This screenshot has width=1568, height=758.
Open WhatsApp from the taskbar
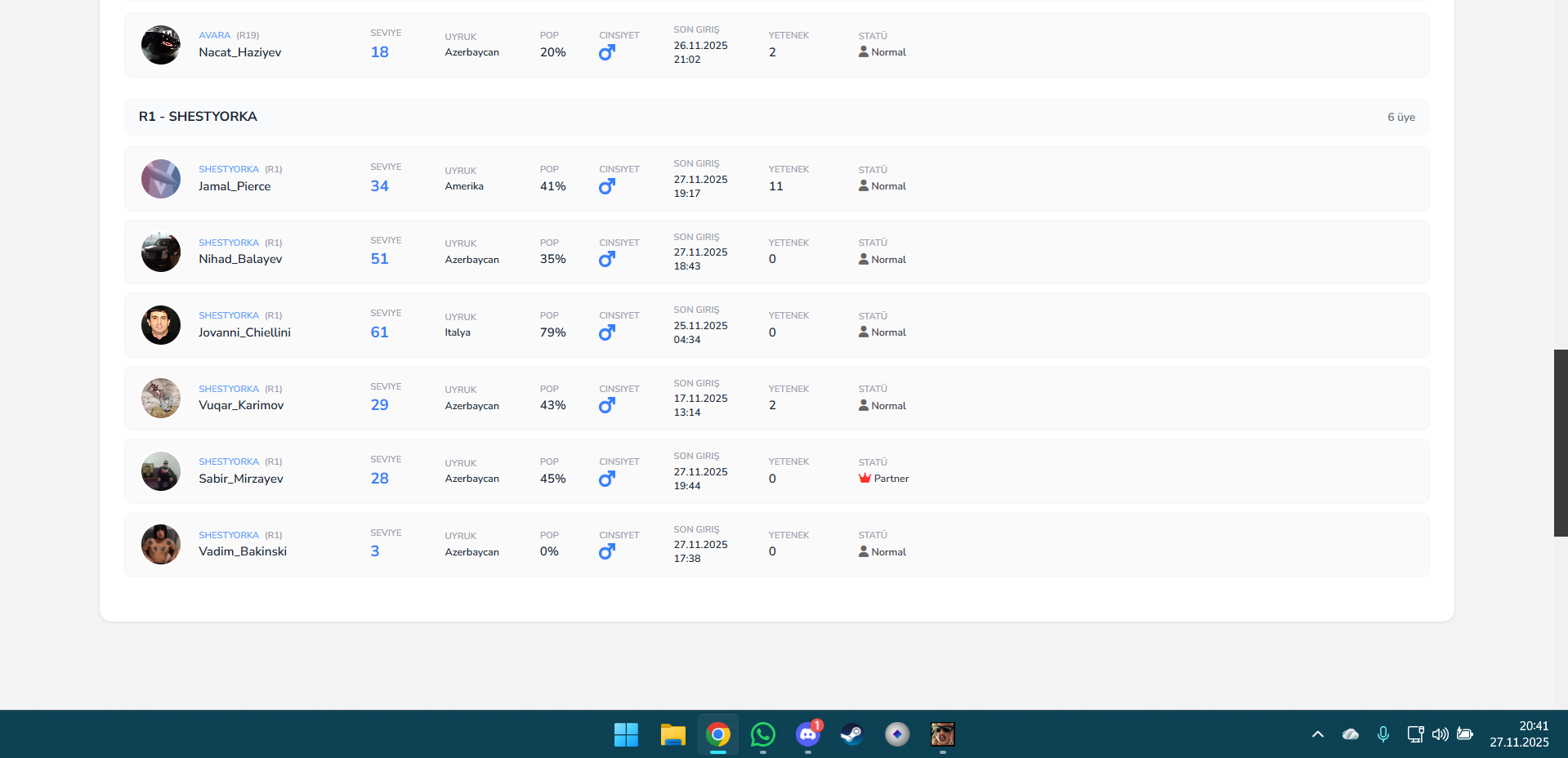coord(763,734)
